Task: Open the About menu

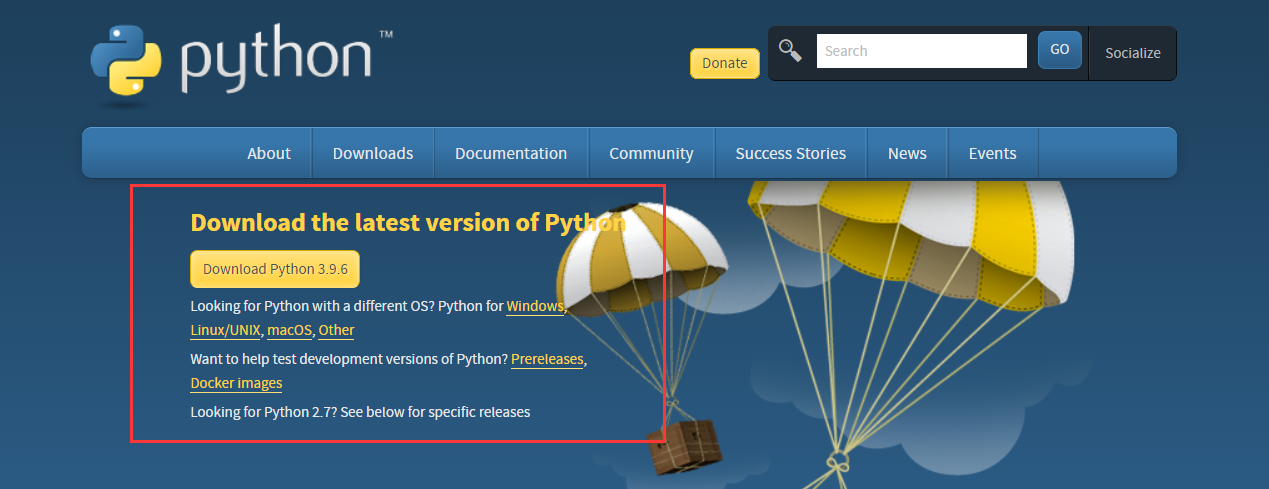Action: [269, 153]
